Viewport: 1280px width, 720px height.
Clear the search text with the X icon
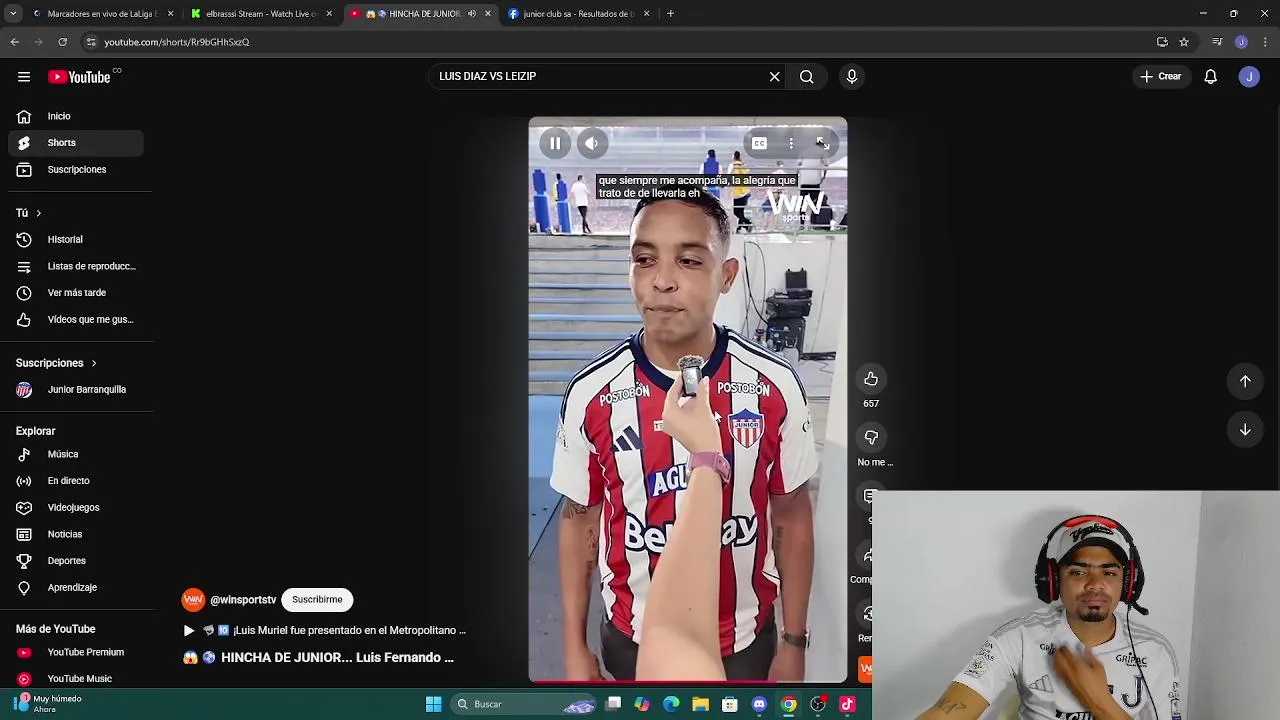pyautogui.click(x=774, y=77)
